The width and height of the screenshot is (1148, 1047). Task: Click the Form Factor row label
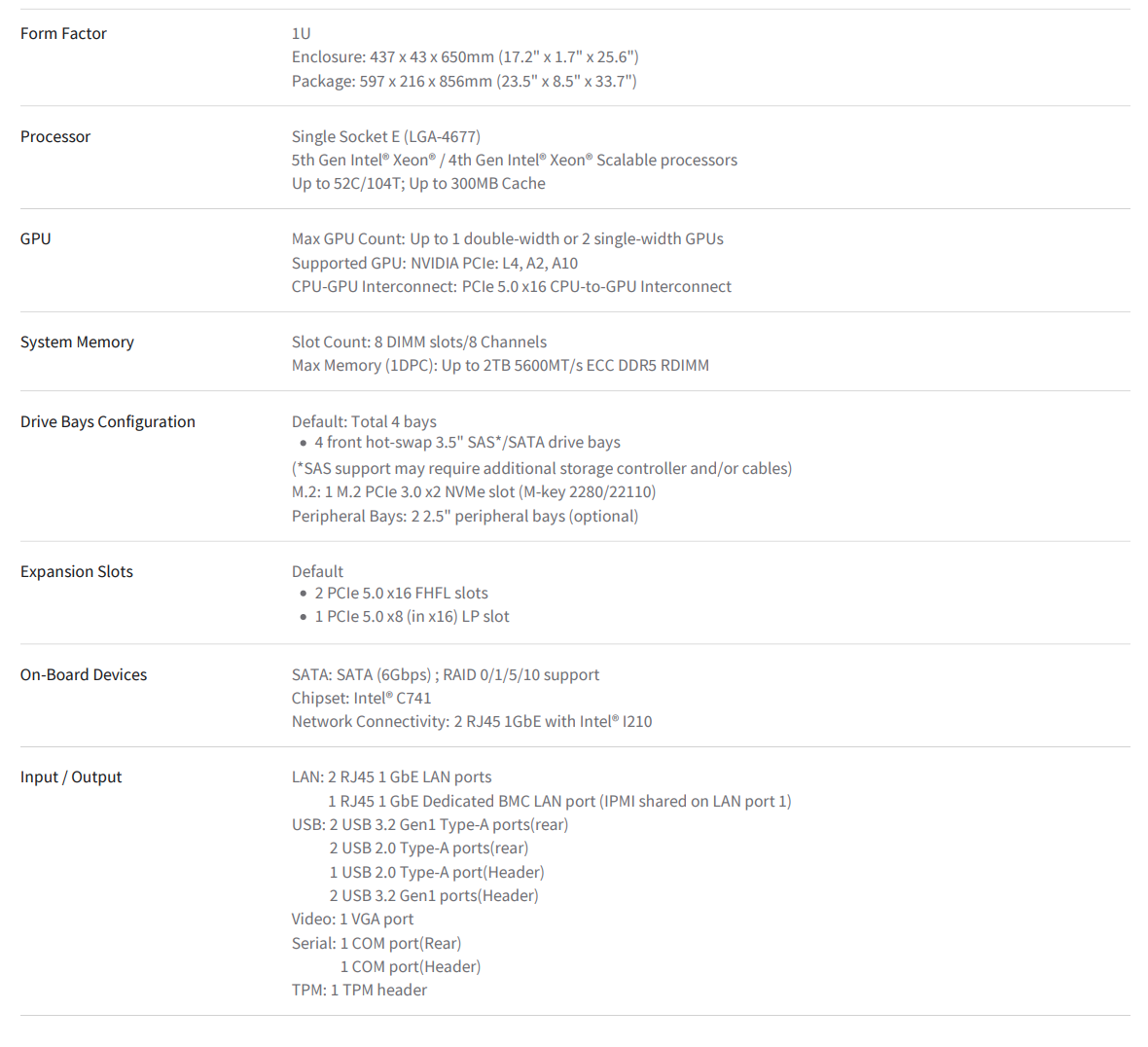tap(63, 34)
